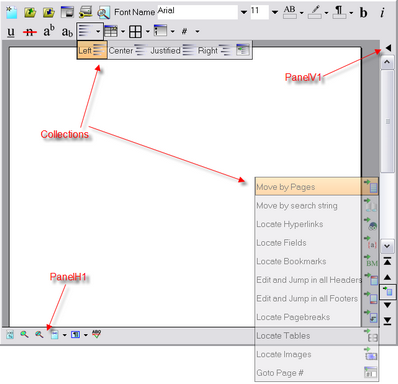
Task: Toggle underline formatting button
Action: click(11, 32)
